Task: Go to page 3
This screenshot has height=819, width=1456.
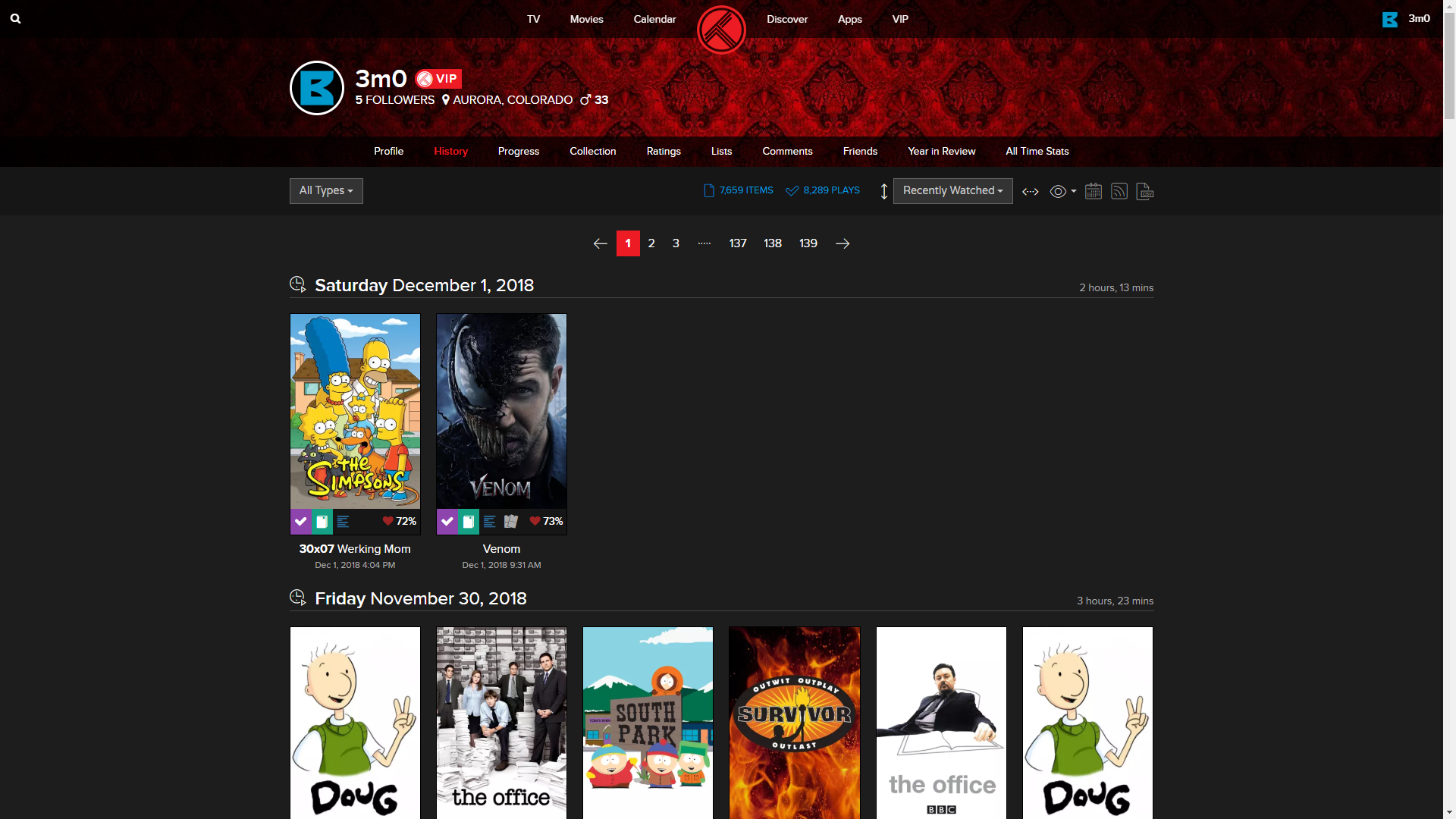Action: click(676, 243)
